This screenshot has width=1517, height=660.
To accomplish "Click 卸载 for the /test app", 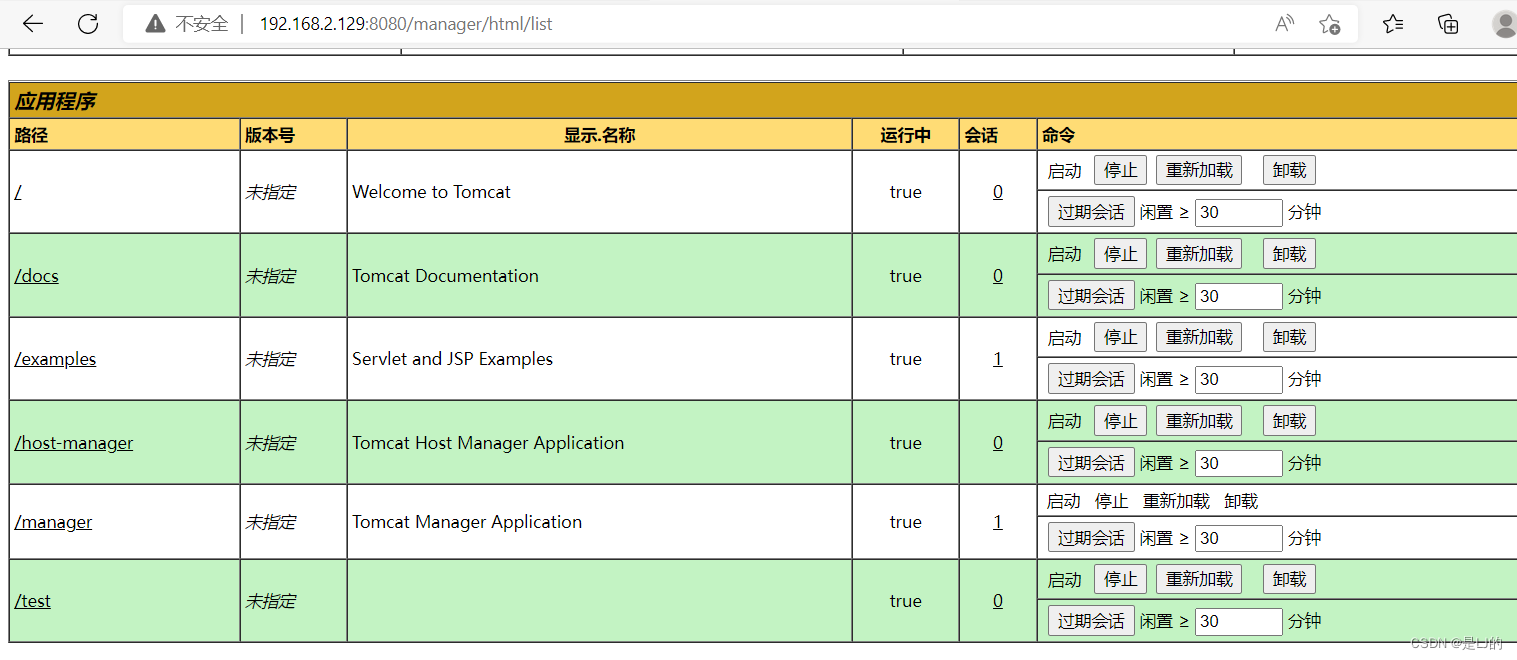I will coord(1289,579).
